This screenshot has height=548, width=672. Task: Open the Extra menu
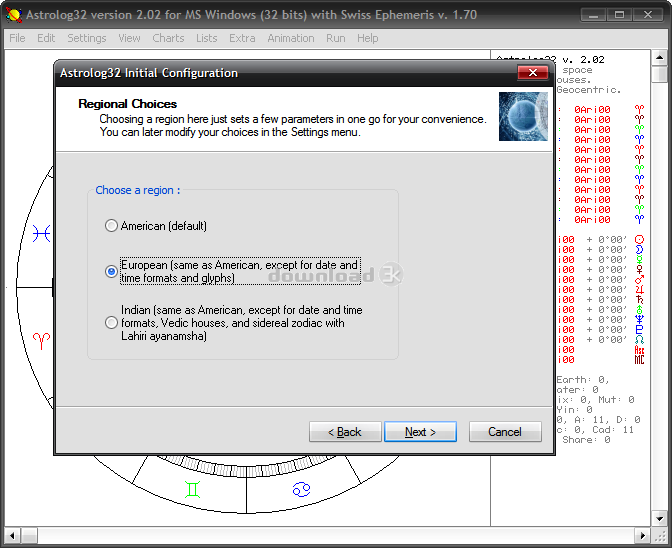pos(242,38)
